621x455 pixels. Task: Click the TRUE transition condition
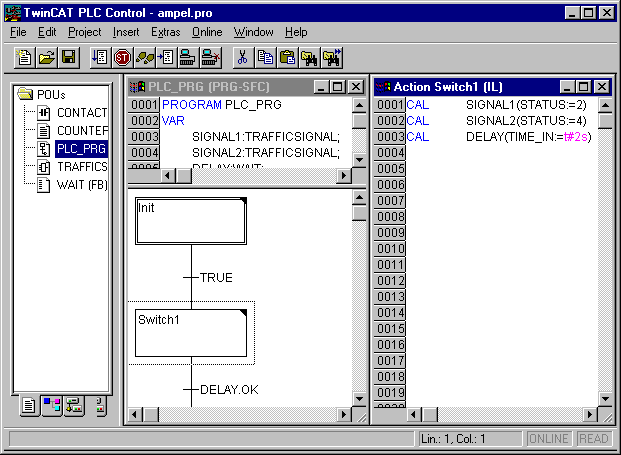coord(216,278)
